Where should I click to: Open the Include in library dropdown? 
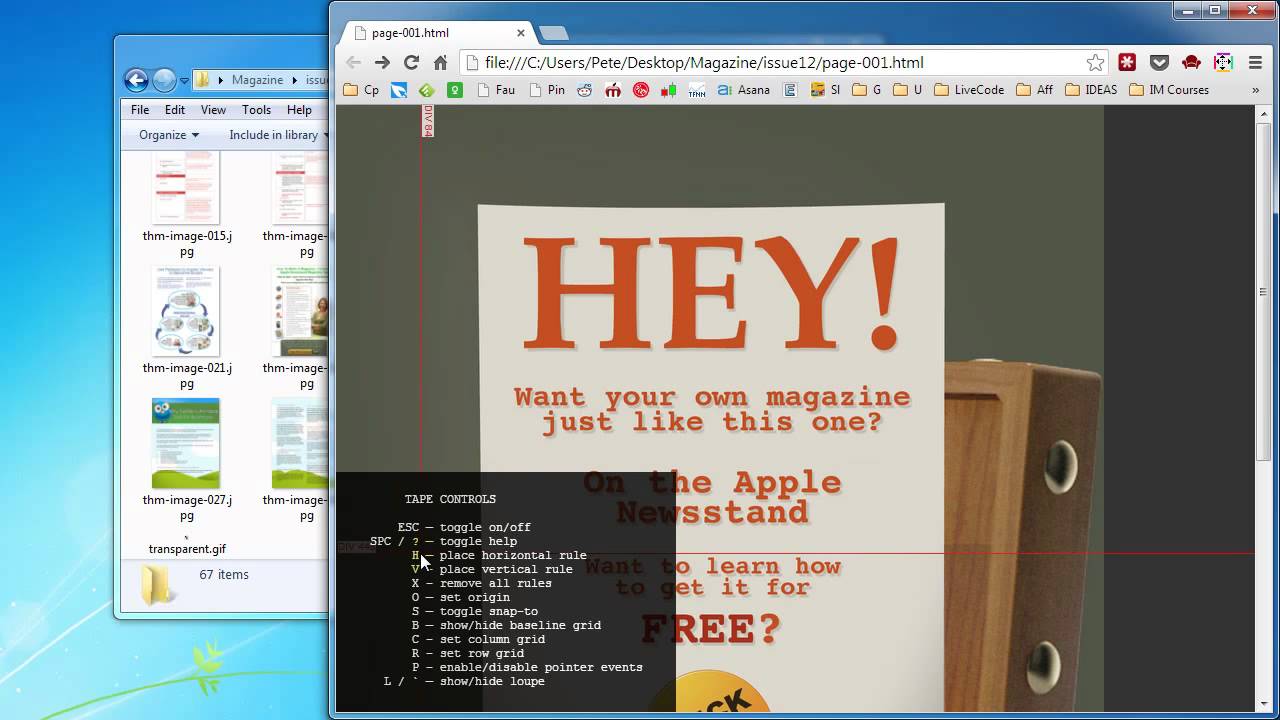[x=277, y=135]
